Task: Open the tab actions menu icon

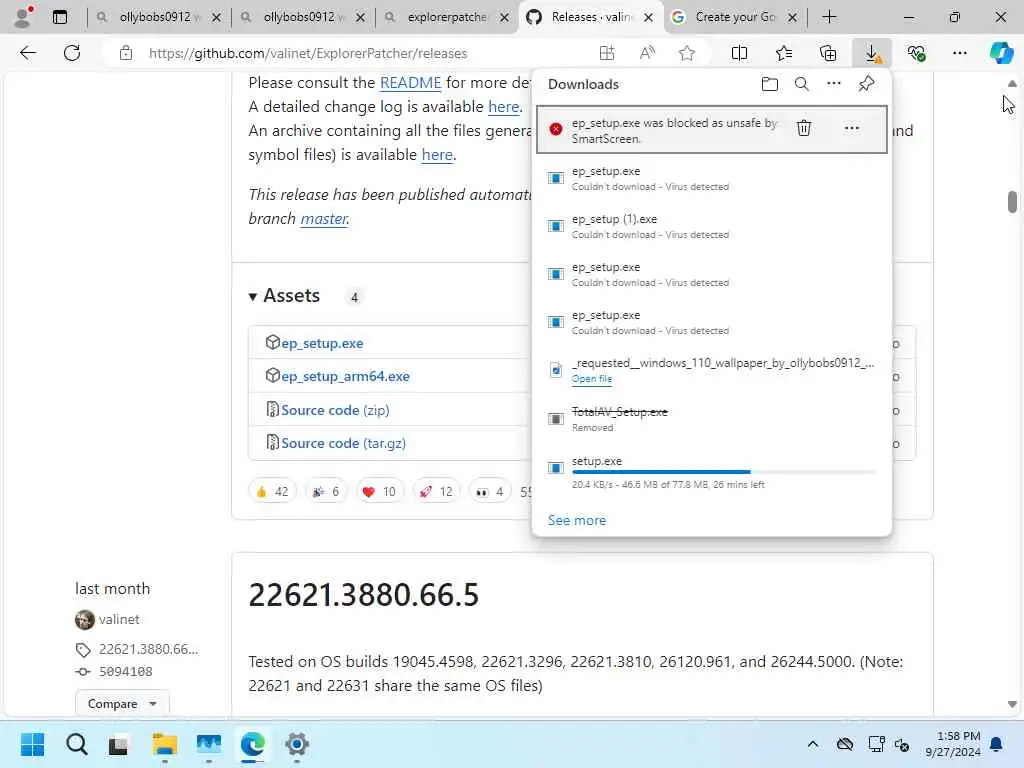Action: [59, 17]
